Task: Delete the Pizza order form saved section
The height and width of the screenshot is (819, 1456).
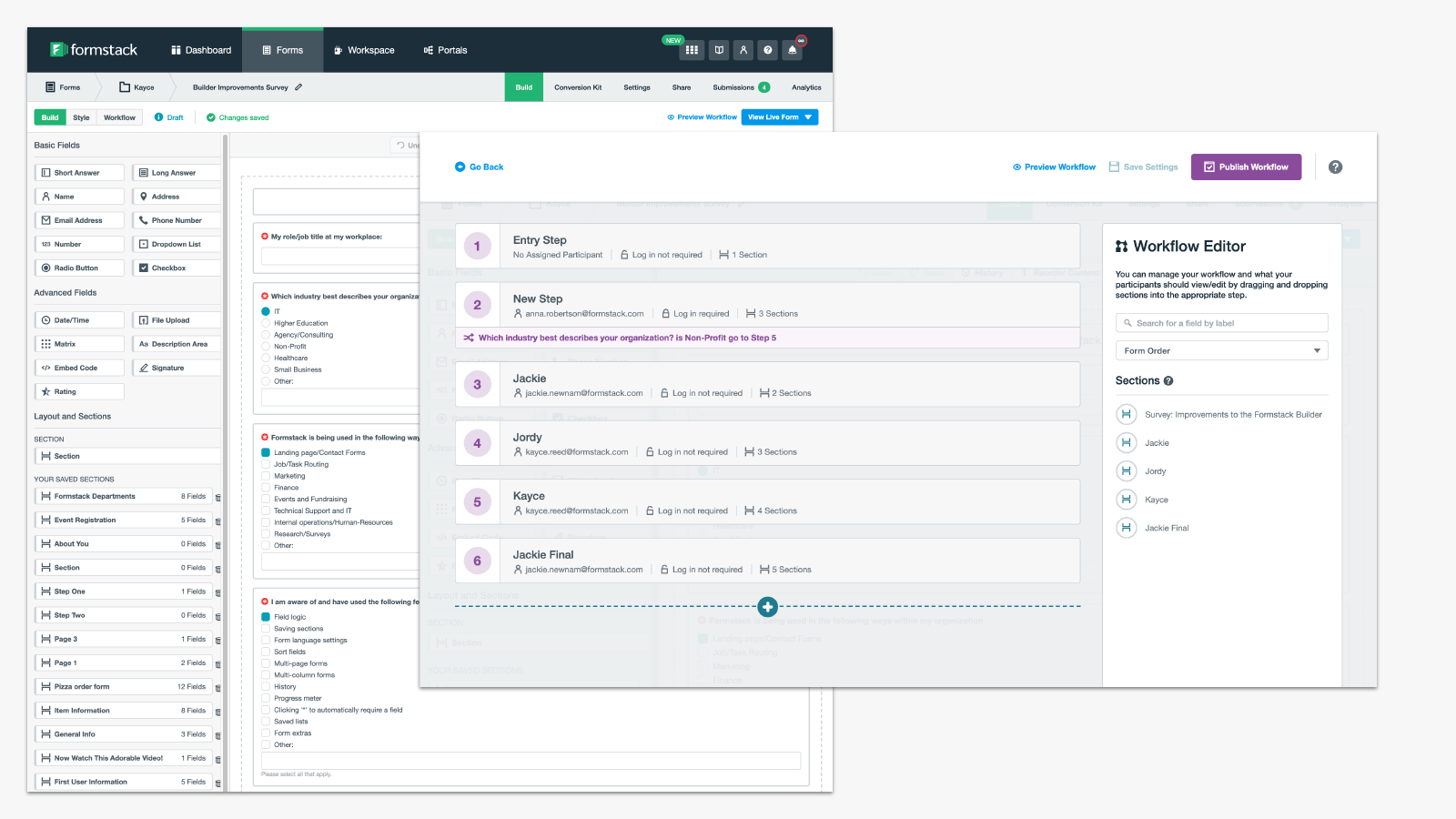Action: [217, 687]
